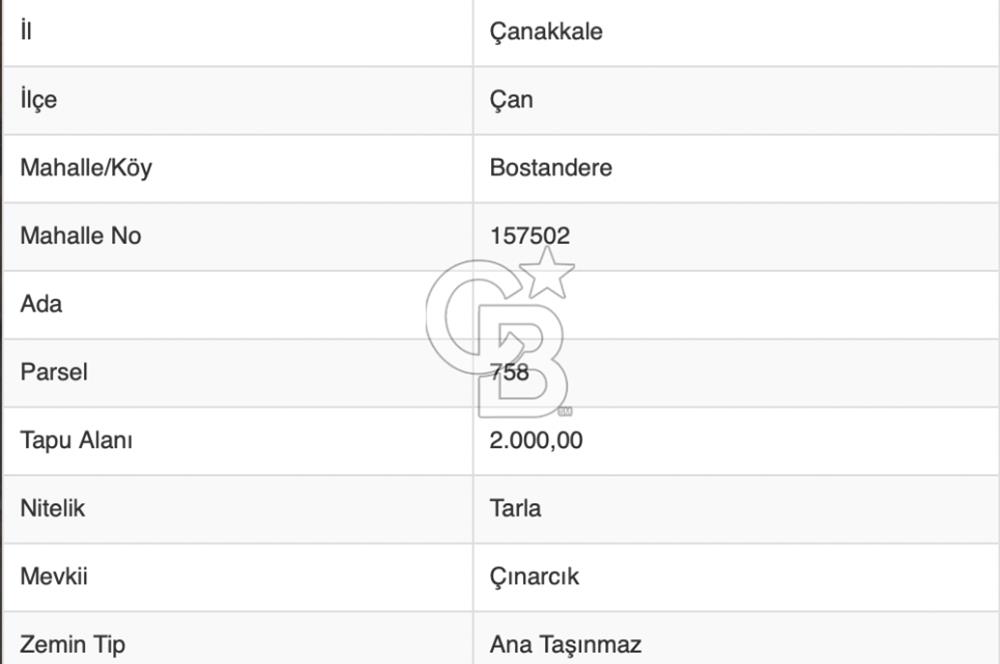Select the Tarla property type value
1000x664 pixels.
tap(515, 508)
